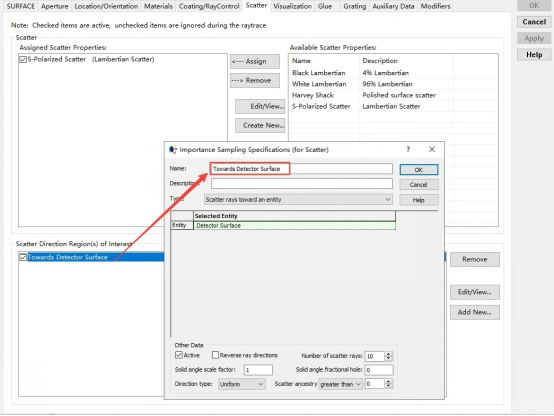Uncheck the Towards Detector Surface region checkbox
554x416 pixels.
point(23,257)
